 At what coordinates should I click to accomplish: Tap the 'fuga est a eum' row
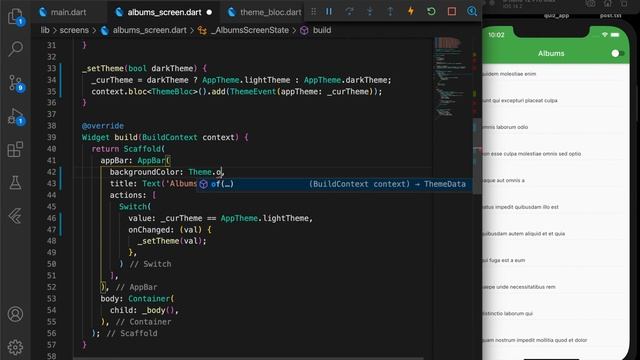(x=556, y=260)
